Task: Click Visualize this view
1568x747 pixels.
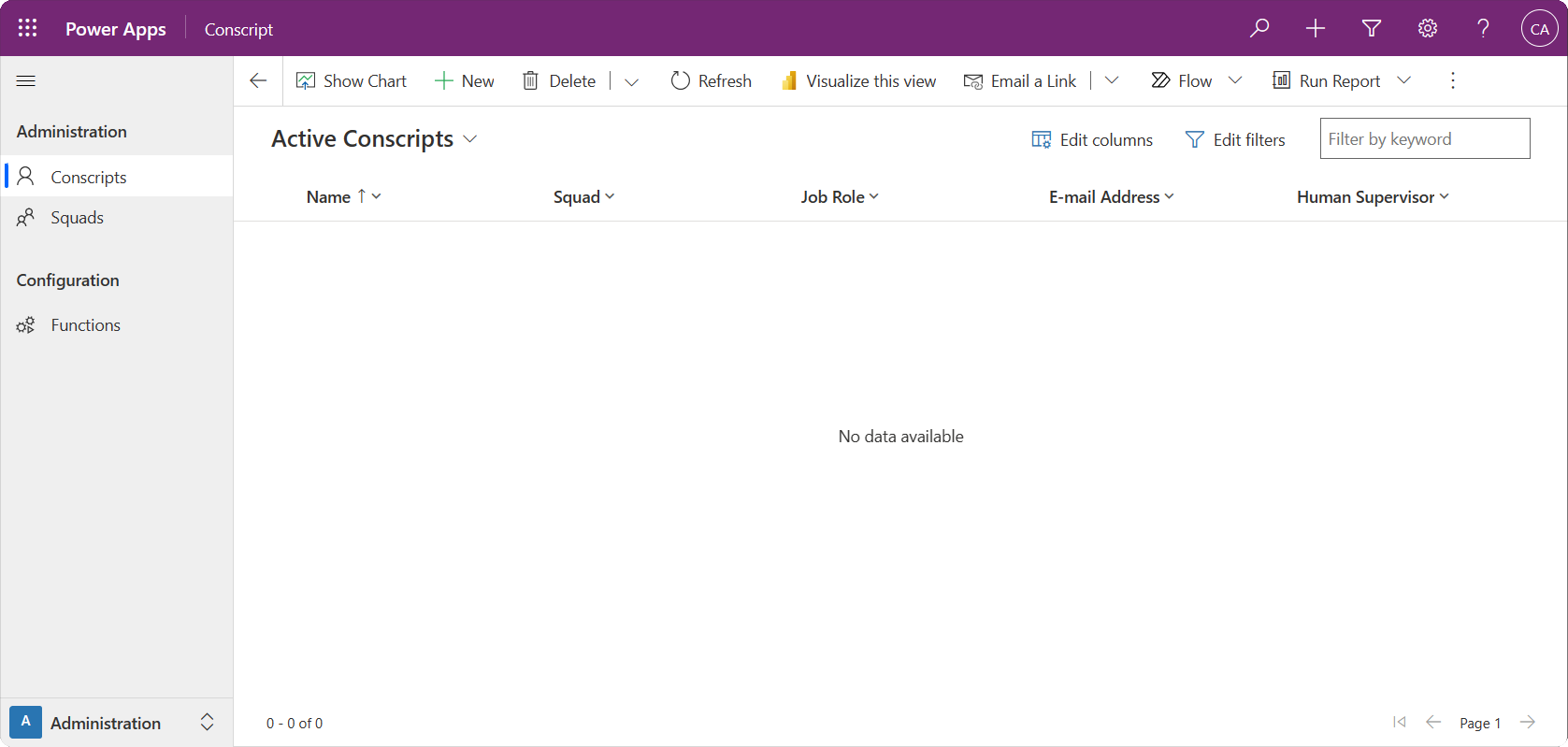Action: coord(858,81)
